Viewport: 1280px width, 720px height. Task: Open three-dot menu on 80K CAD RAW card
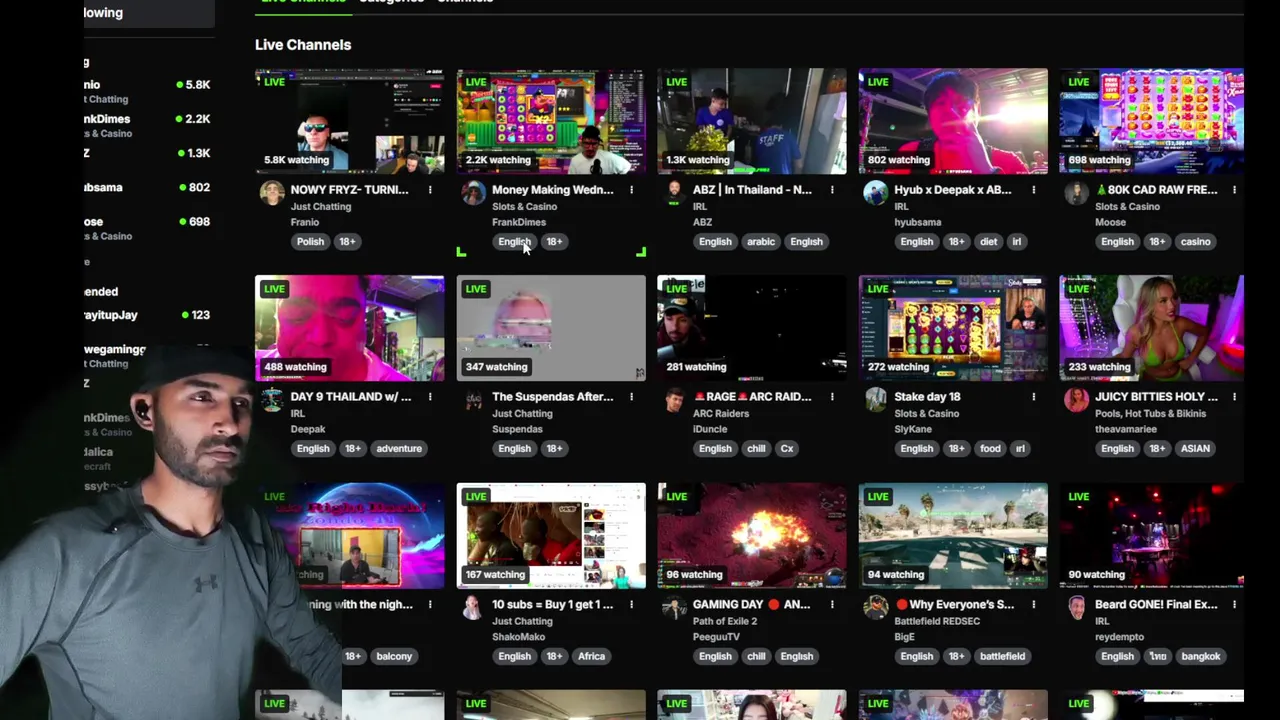pyautogui.click(x=1234, y=190)
